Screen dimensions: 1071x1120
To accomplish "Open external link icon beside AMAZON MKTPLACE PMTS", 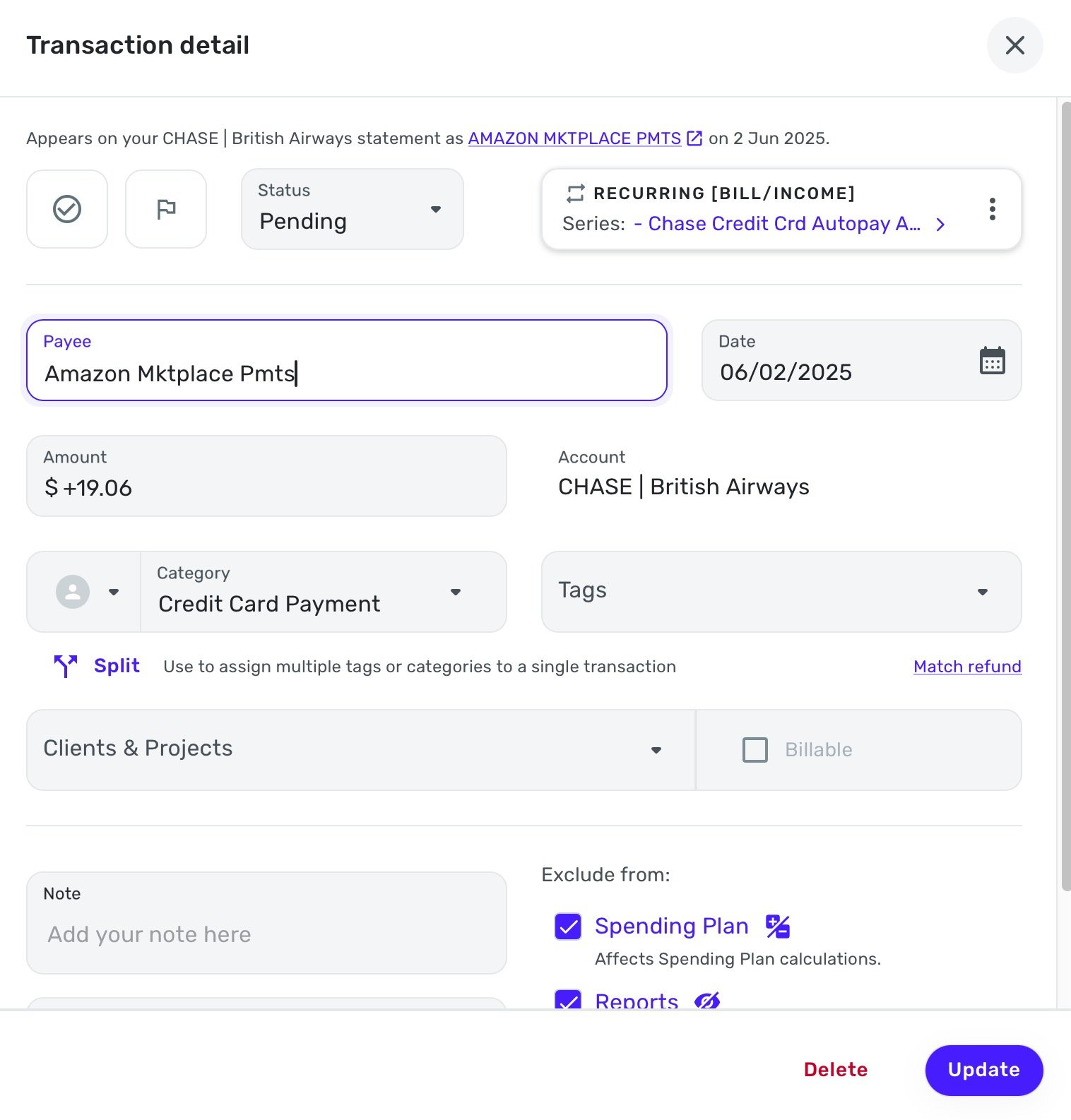I will (x=694, y=138).
